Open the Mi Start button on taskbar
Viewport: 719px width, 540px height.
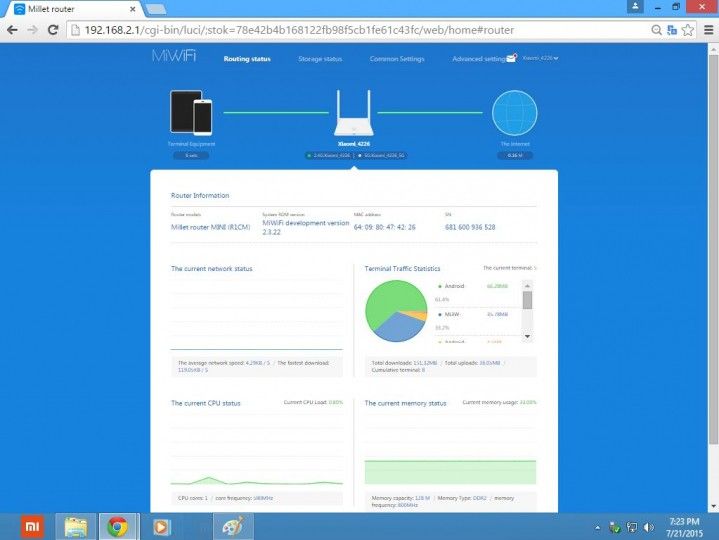point(32,527)
